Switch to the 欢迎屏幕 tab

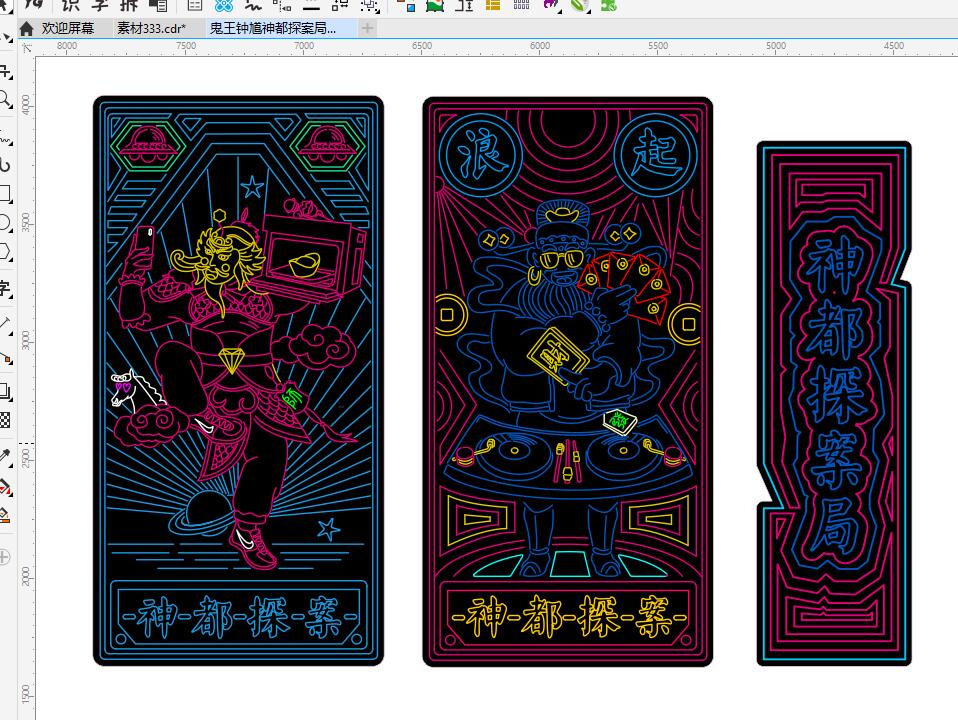[67, 28]
